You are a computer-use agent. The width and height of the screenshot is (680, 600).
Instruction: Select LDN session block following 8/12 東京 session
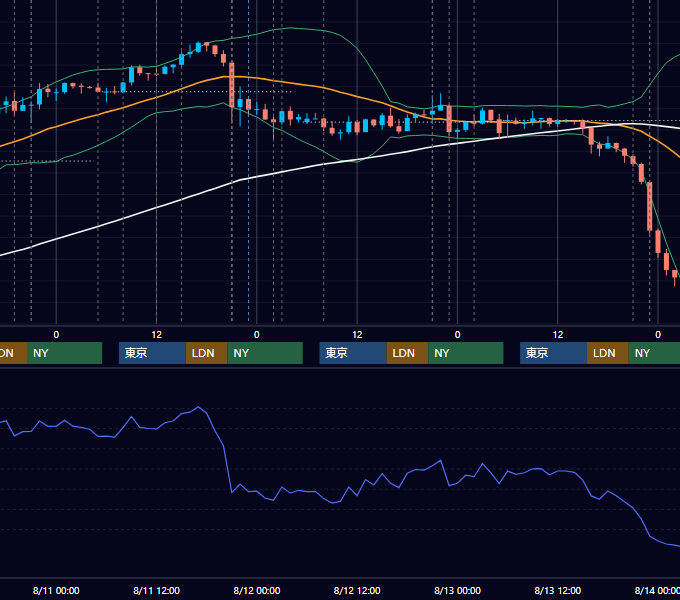point(407,353)
